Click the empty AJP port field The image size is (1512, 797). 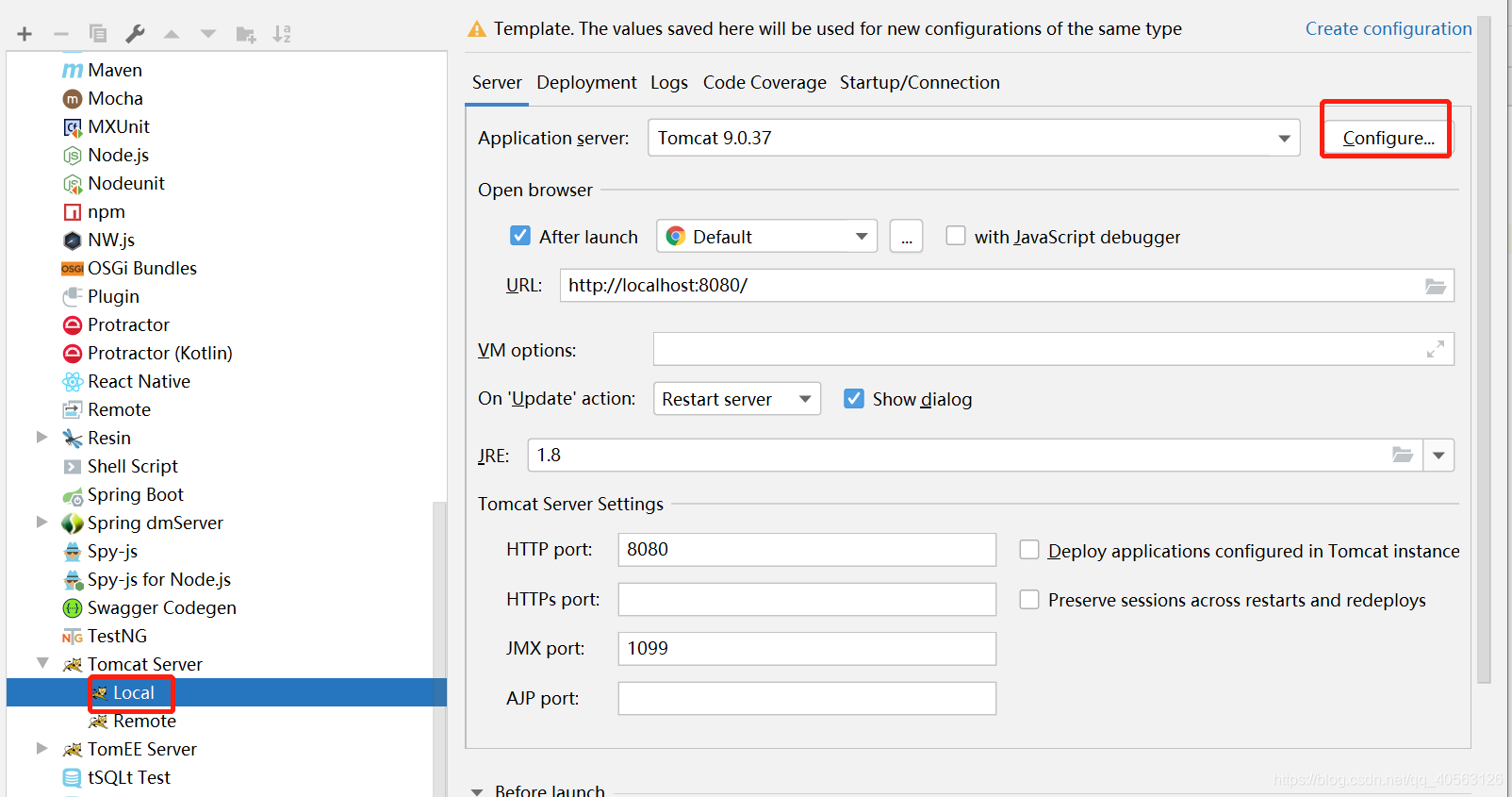(807, 698)
